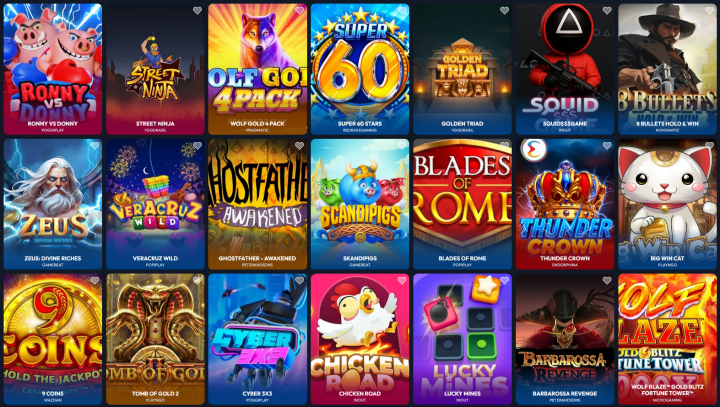Screen dimensions: 720x407
Task: Open Blades of Rome game
Action: click(462, 204)
